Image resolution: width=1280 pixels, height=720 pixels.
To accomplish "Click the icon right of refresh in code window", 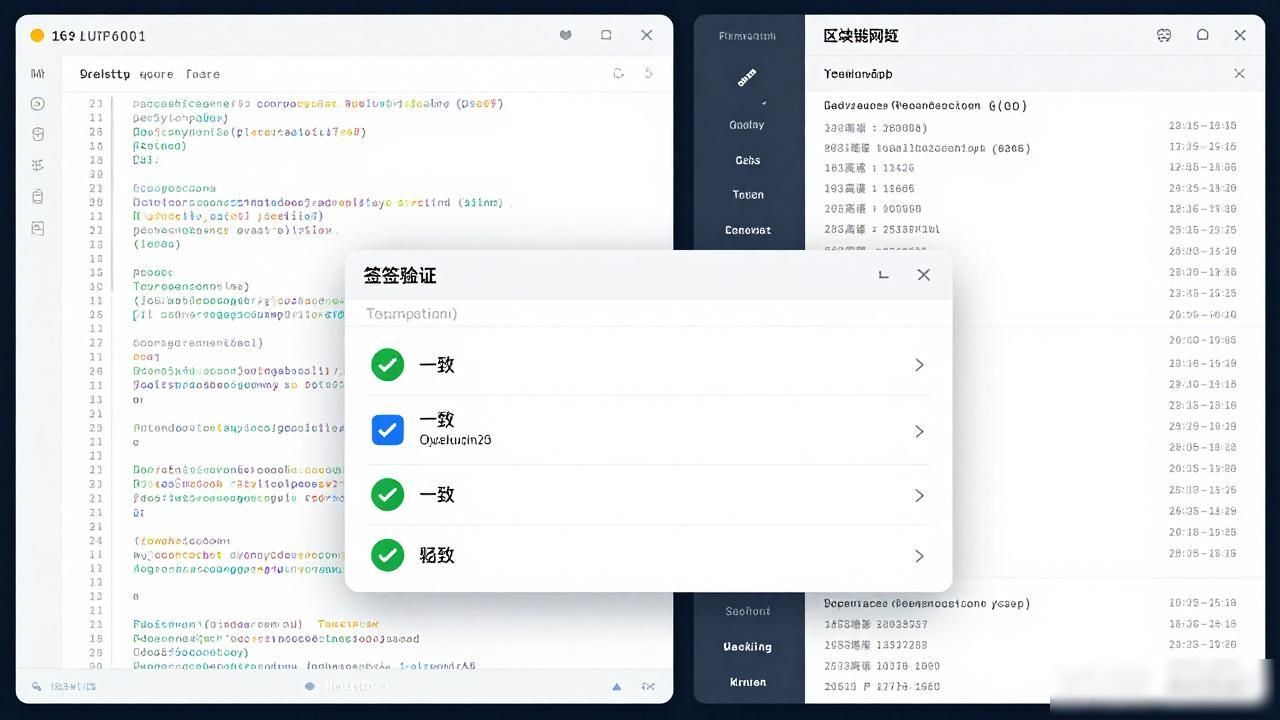I will (x=649, y=73).
